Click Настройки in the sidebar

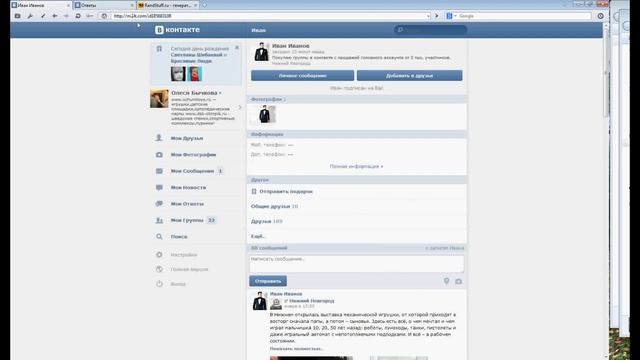pyautogui.click(x=184, y=255)
